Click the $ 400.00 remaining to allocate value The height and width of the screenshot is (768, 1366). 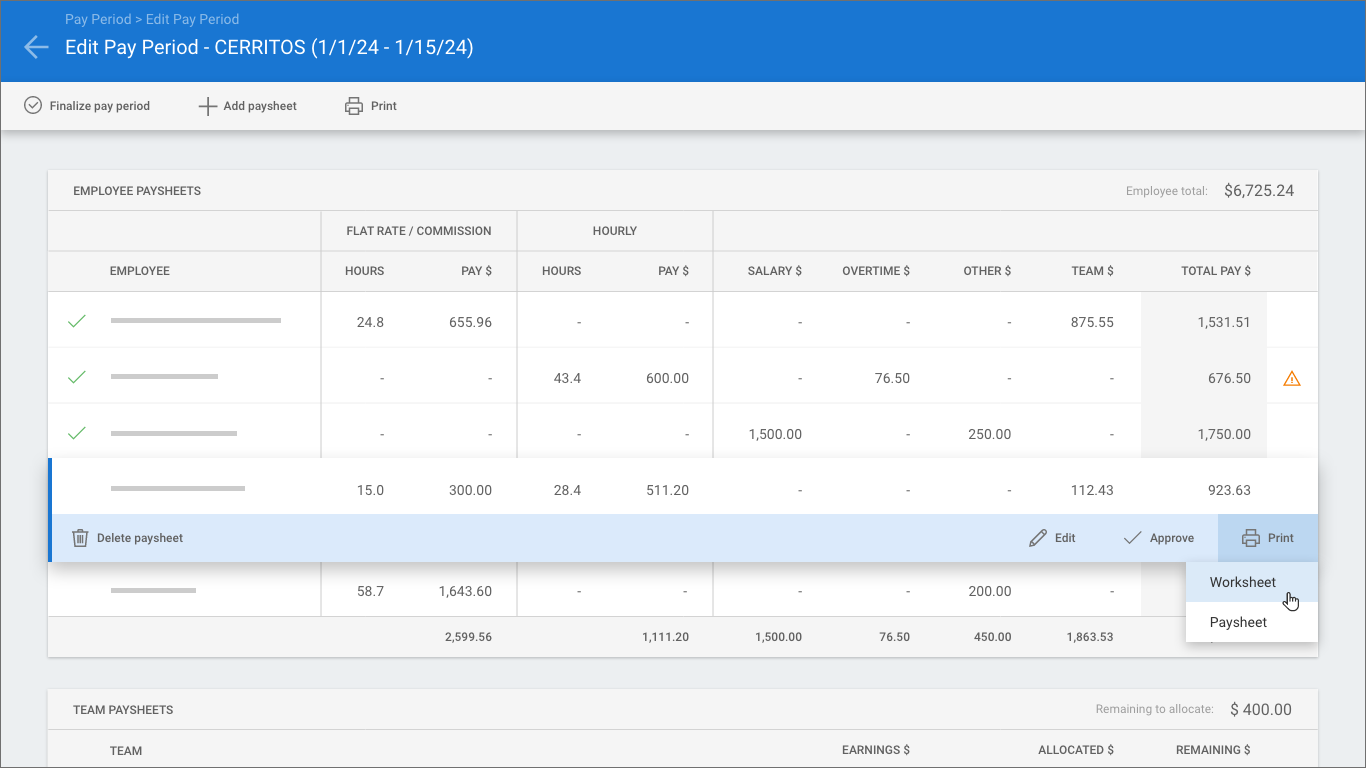[1261, 710]
